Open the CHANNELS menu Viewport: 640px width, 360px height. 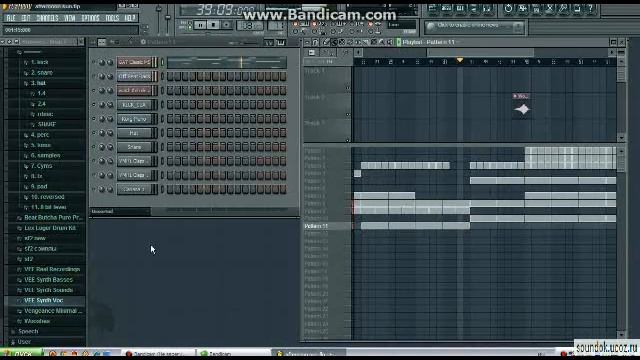[47, 18]
